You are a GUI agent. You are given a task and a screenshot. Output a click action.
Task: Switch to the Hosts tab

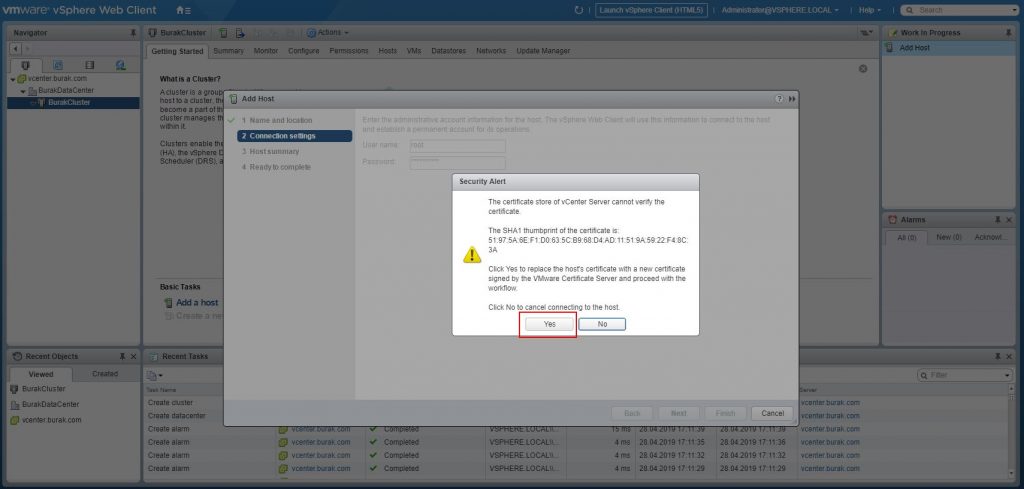[387, 51]
